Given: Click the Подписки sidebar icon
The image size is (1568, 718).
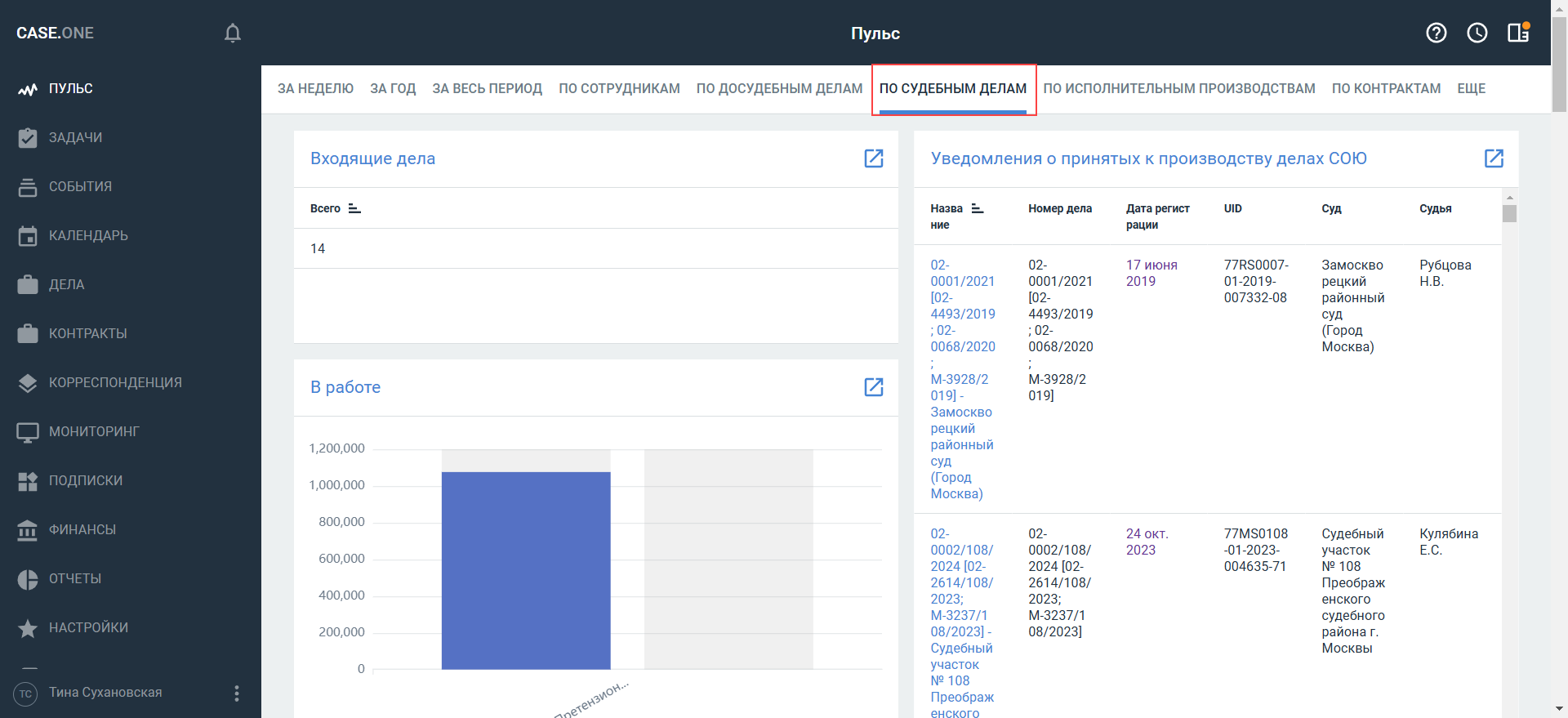Looking at the screenshot, I should tap(28, 481).
